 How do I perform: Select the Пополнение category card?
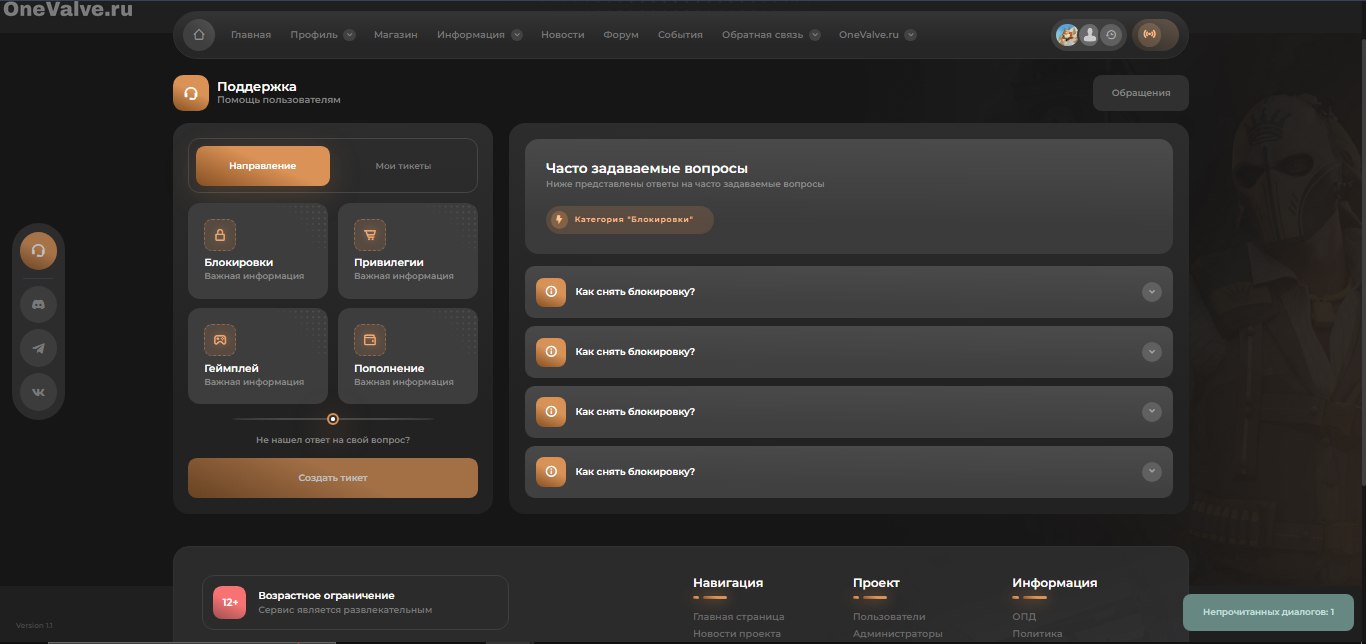tap(407, 356)
